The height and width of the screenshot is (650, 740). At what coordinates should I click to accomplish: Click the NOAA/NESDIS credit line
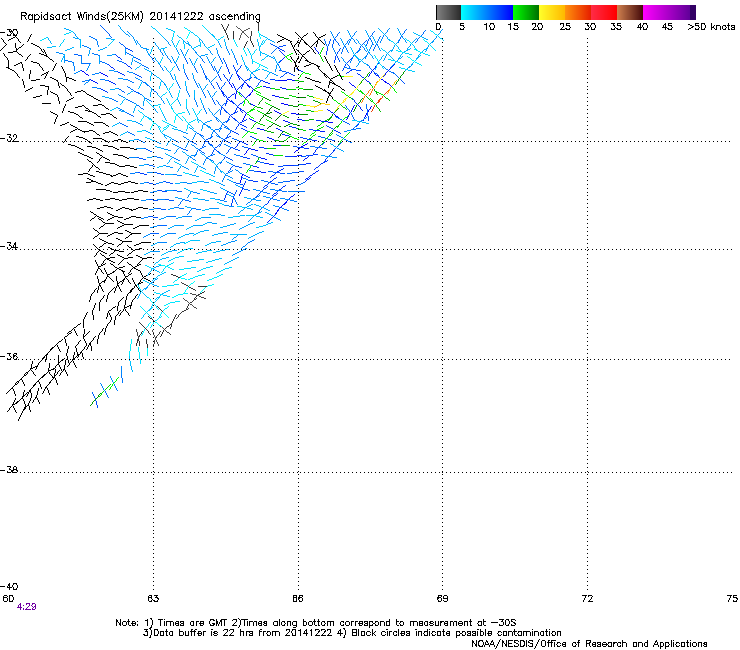(x=589, y=644)
